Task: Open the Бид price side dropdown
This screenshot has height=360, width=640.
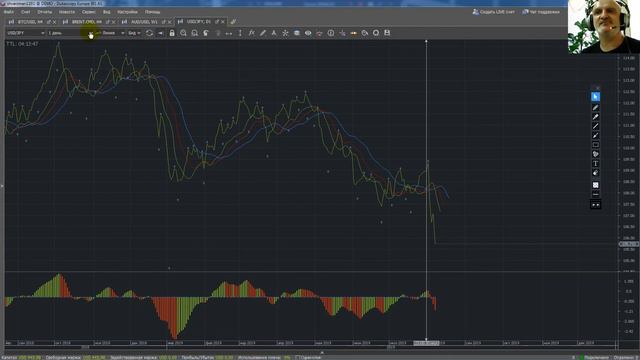Action: [134, 33]
